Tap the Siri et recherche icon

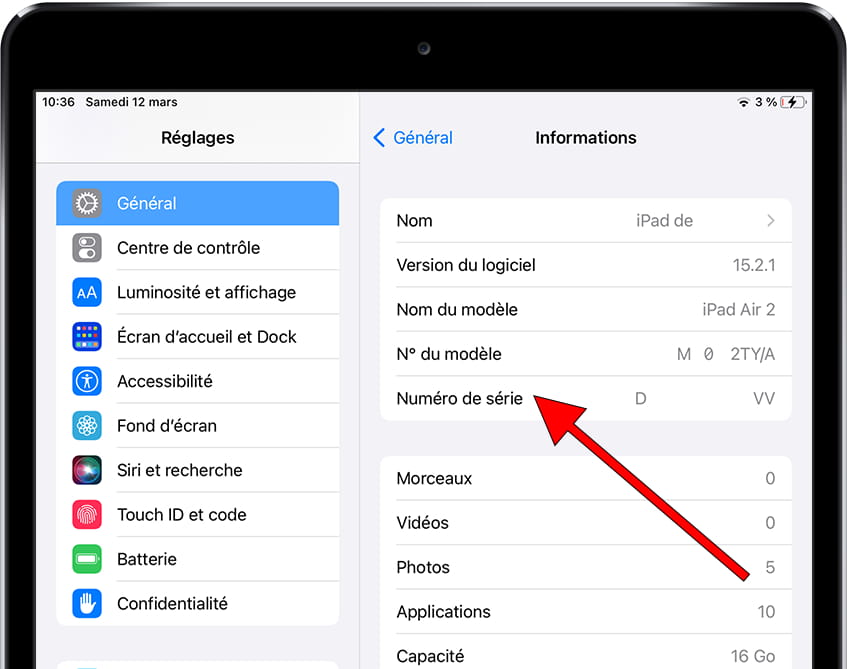click(87, 470)
